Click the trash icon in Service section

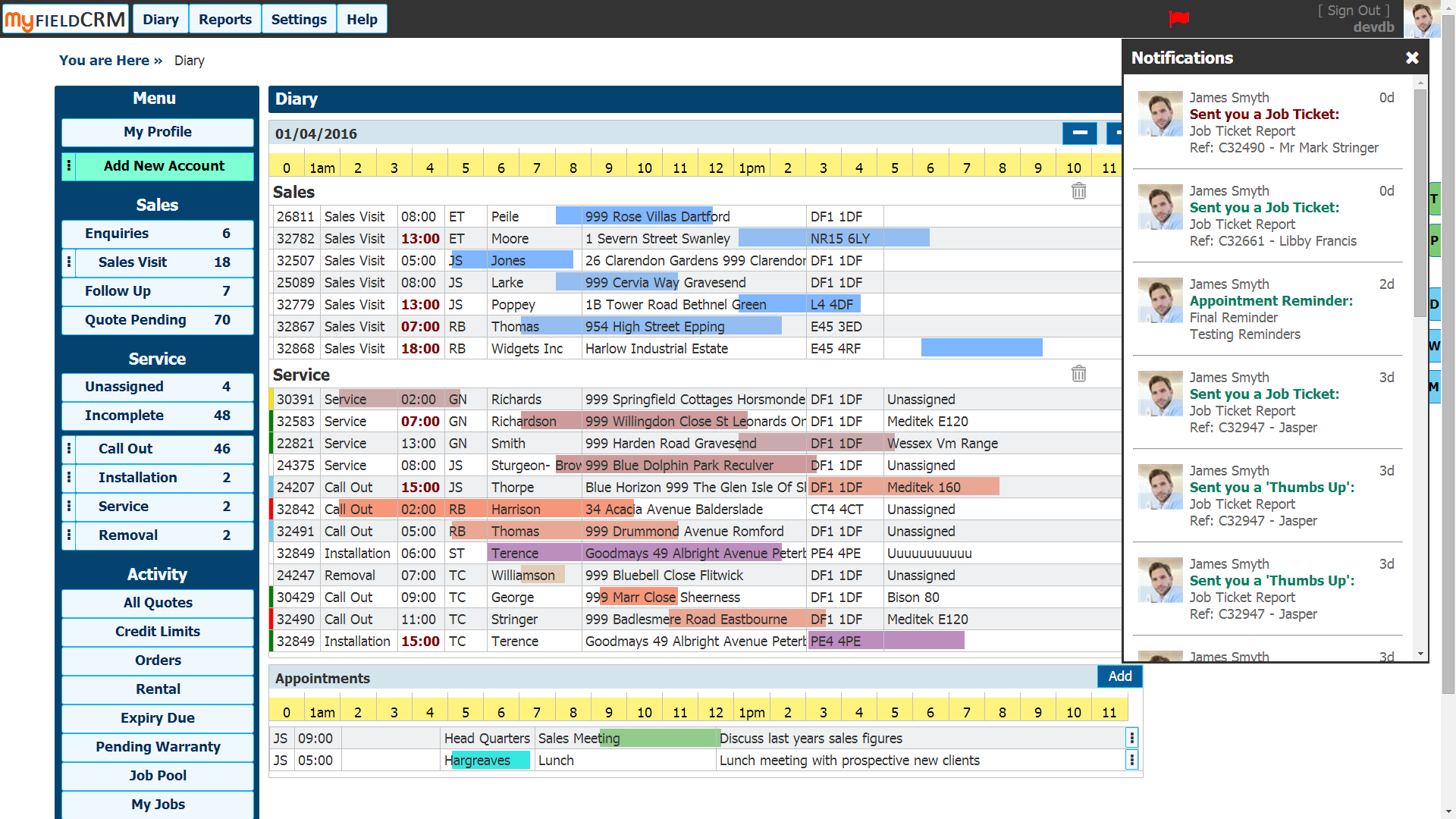point(1078,374)
